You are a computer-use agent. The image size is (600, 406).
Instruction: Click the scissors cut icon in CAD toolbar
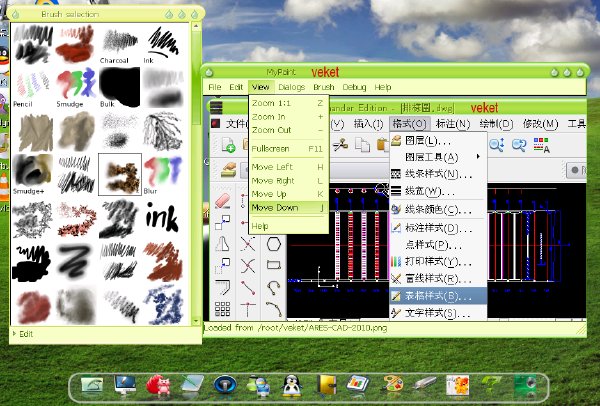(340, 145)
